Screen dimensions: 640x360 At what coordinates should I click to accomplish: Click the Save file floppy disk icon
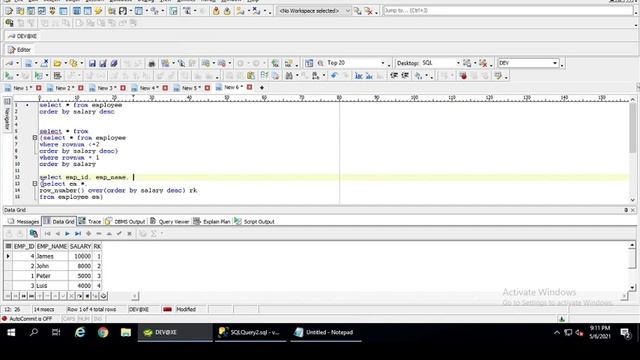(92, 63)
